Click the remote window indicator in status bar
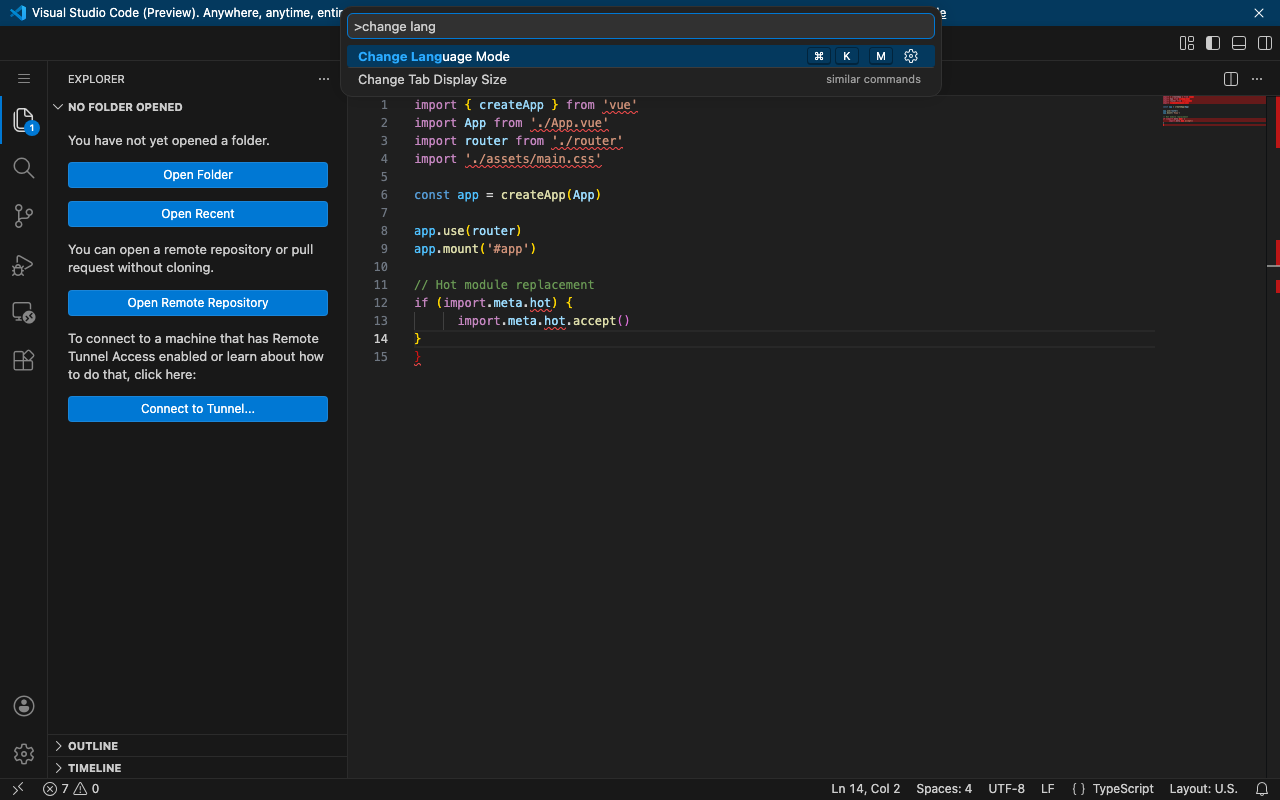 (17, 789)
